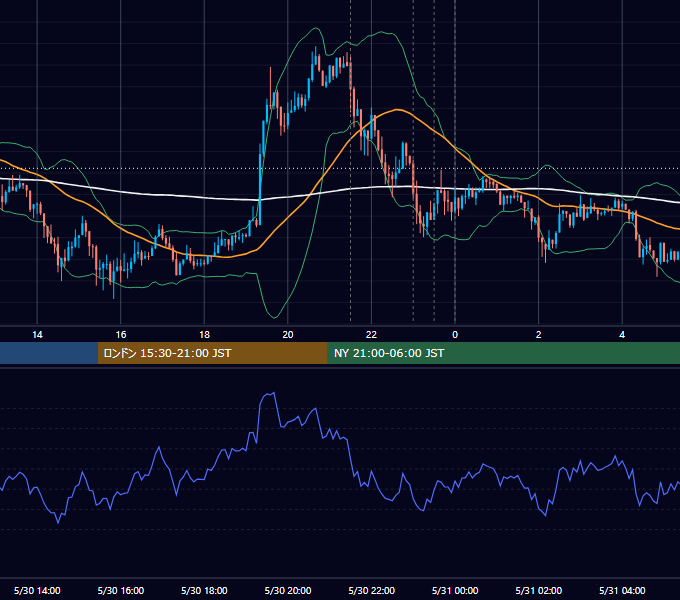Click the 5/30 20:00 time label
680x600 pixels.
[288, 590]
